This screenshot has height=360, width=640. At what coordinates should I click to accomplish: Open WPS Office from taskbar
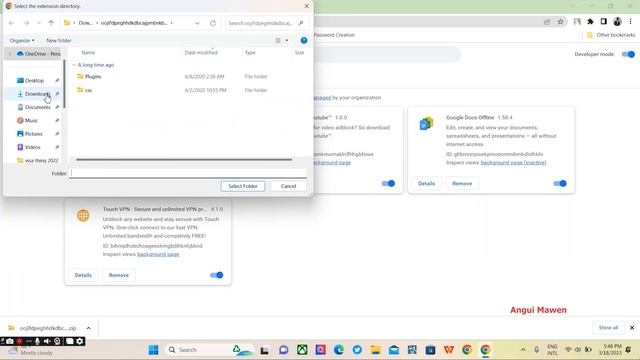click(449, 350)
